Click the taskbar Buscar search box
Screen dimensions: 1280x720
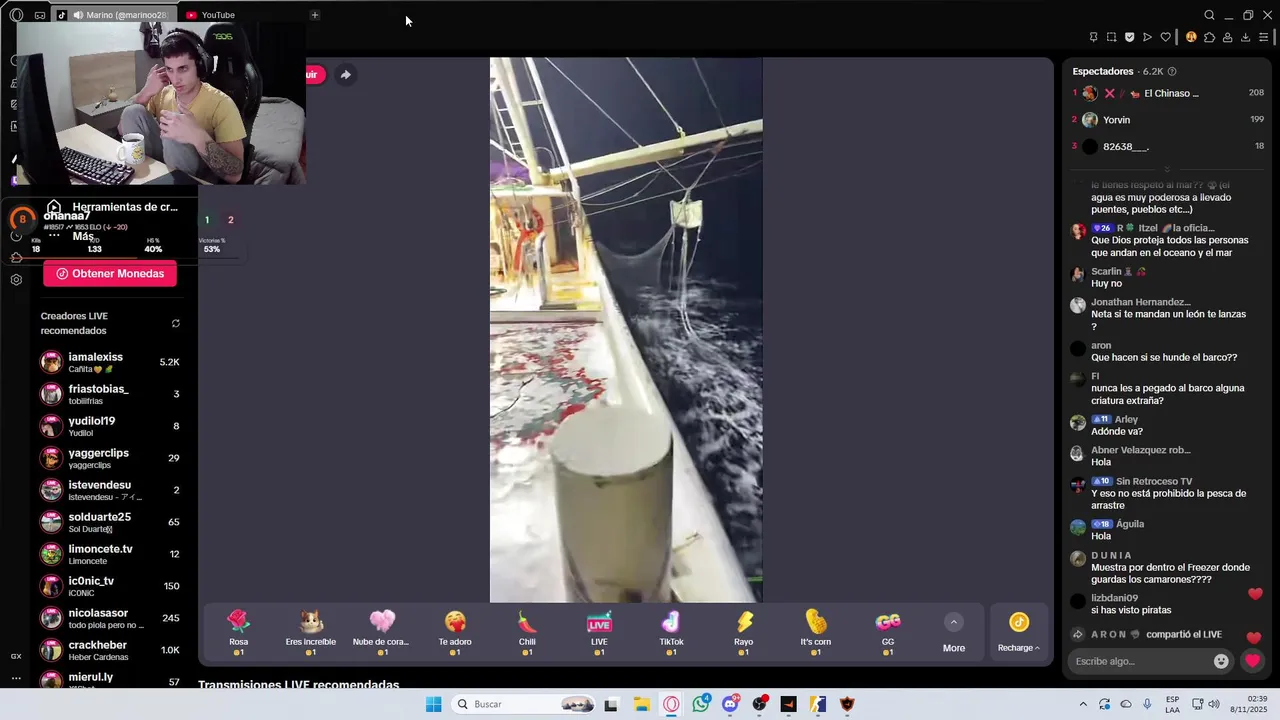coord(523,704)
